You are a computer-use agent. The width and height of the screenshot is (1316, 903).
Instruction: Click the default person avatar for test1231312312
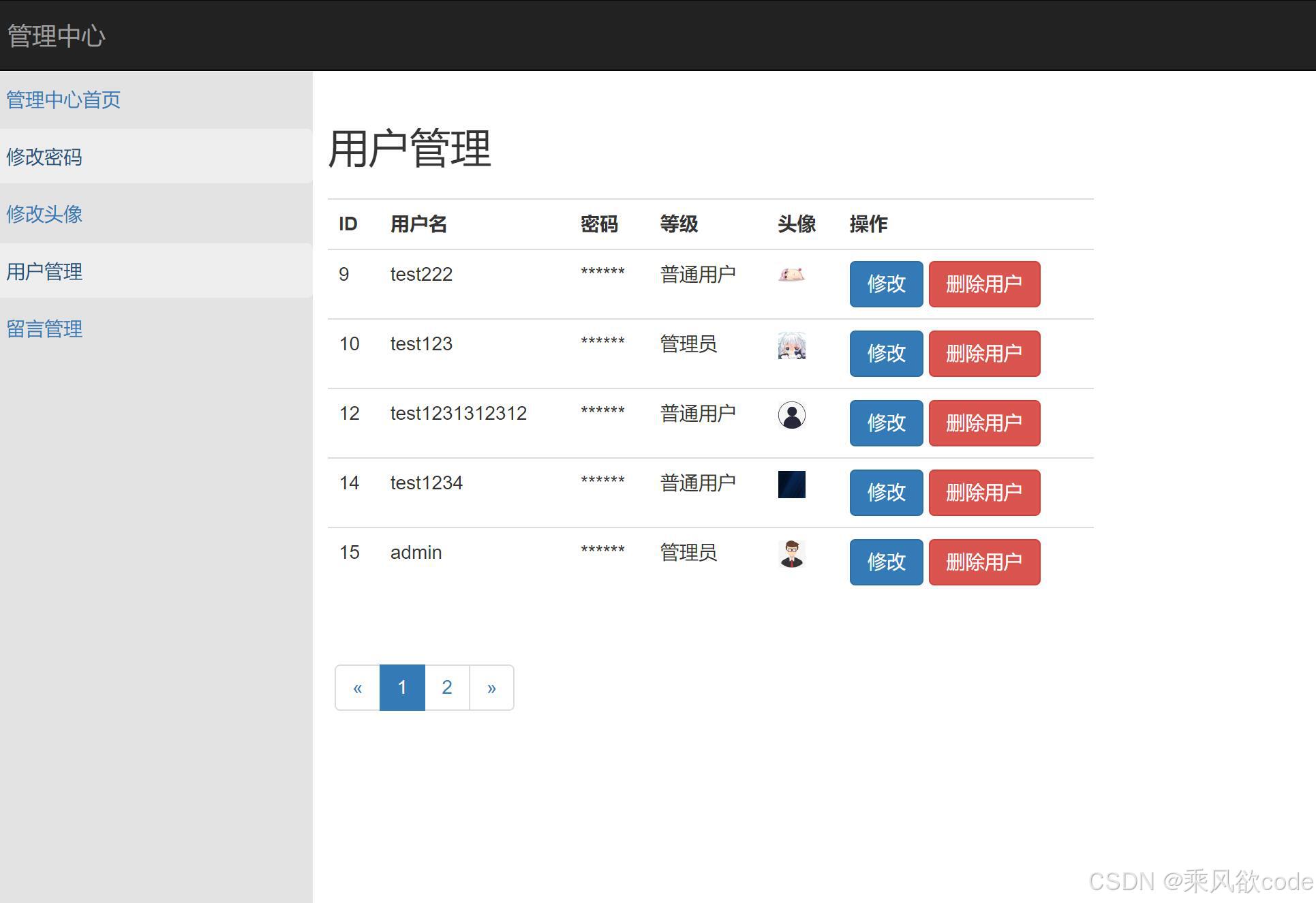point(791,414)
